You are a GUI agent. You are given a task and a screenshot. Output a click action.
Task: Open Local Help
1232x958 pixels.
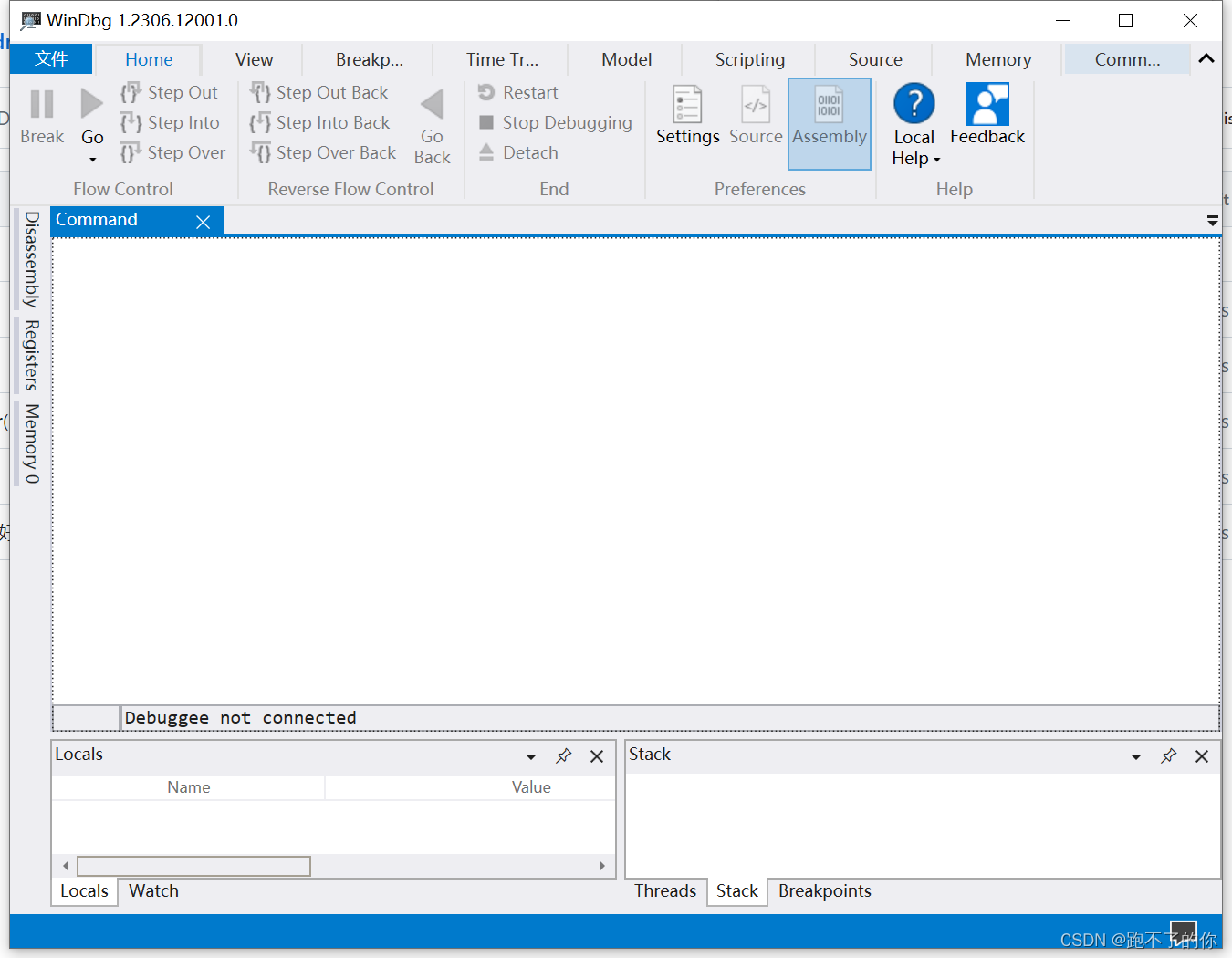914,125
